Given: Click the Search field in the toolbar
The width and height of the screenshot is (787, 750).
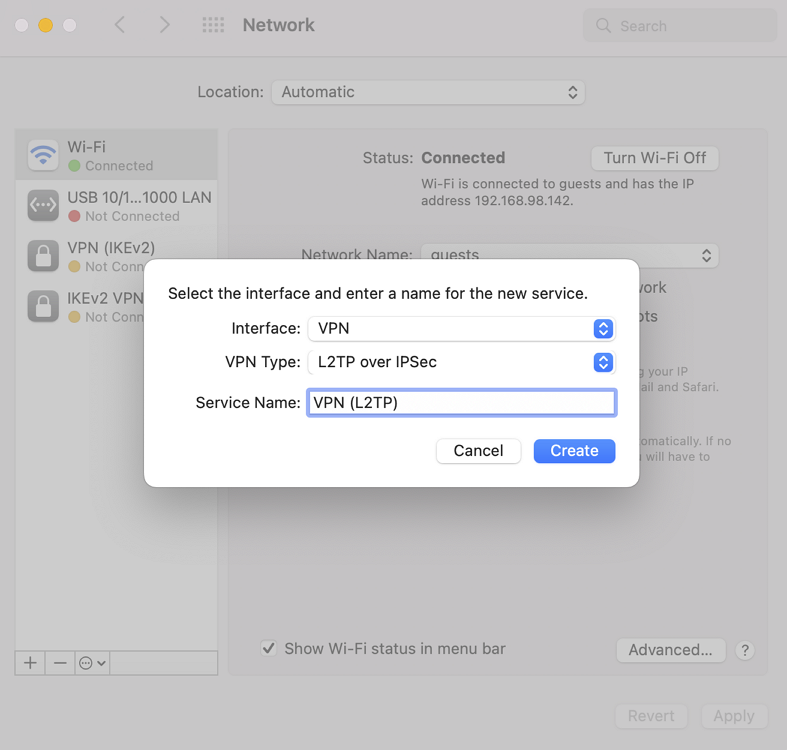Looking at the screenshot, I should (680, 26).
